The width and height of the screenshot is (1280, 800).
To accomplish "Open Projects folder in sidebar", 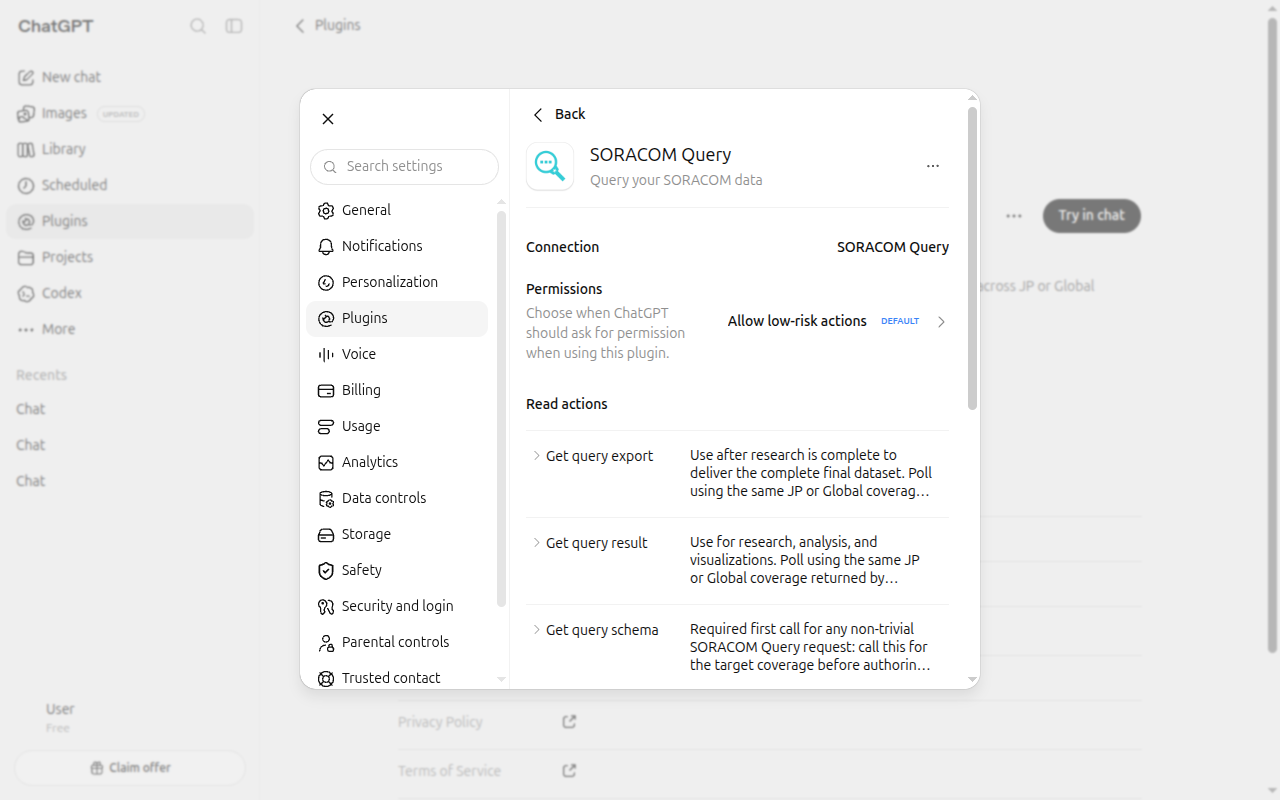I will tap(130, 257).
